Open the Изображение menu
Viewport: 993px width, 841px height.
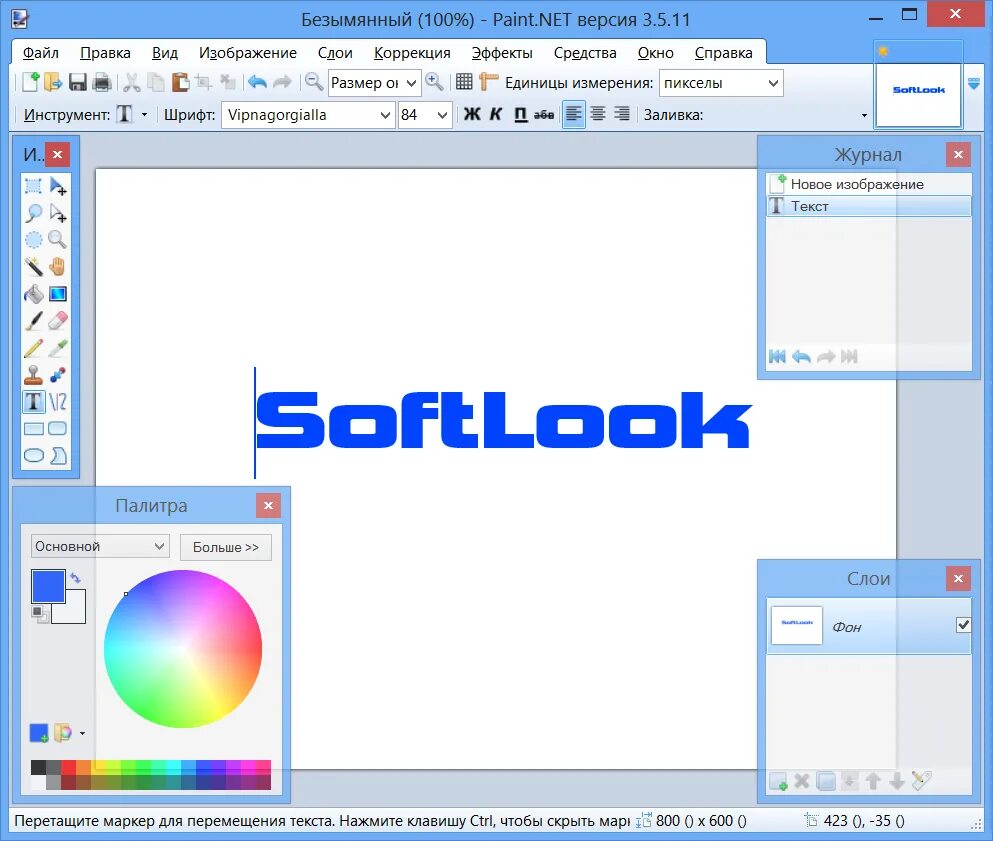[248, 53]
